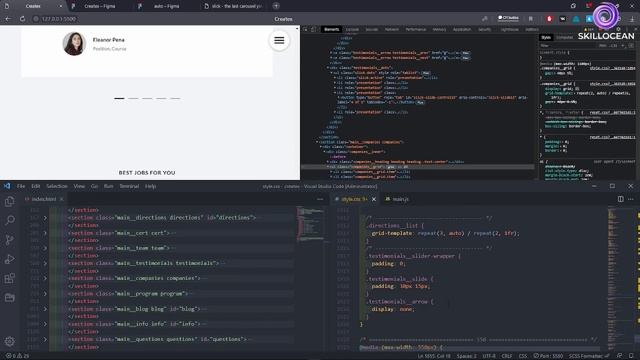This screenshot has height=360, width=640.
Task: Open the Run and Debug view
Action: pyautogui.click(x=9, y=259)
